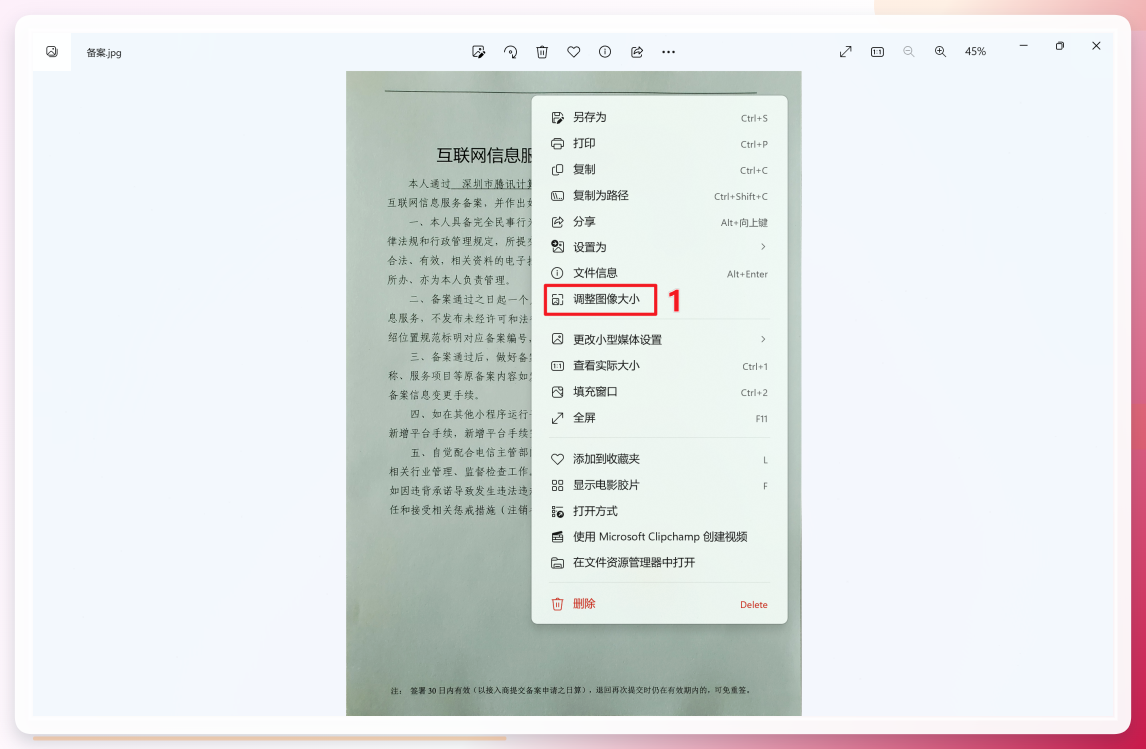The width and height of the screenshot is (1146, 749).
Task: Open the three-dots more options menu
Action: (x=668, y=52)
